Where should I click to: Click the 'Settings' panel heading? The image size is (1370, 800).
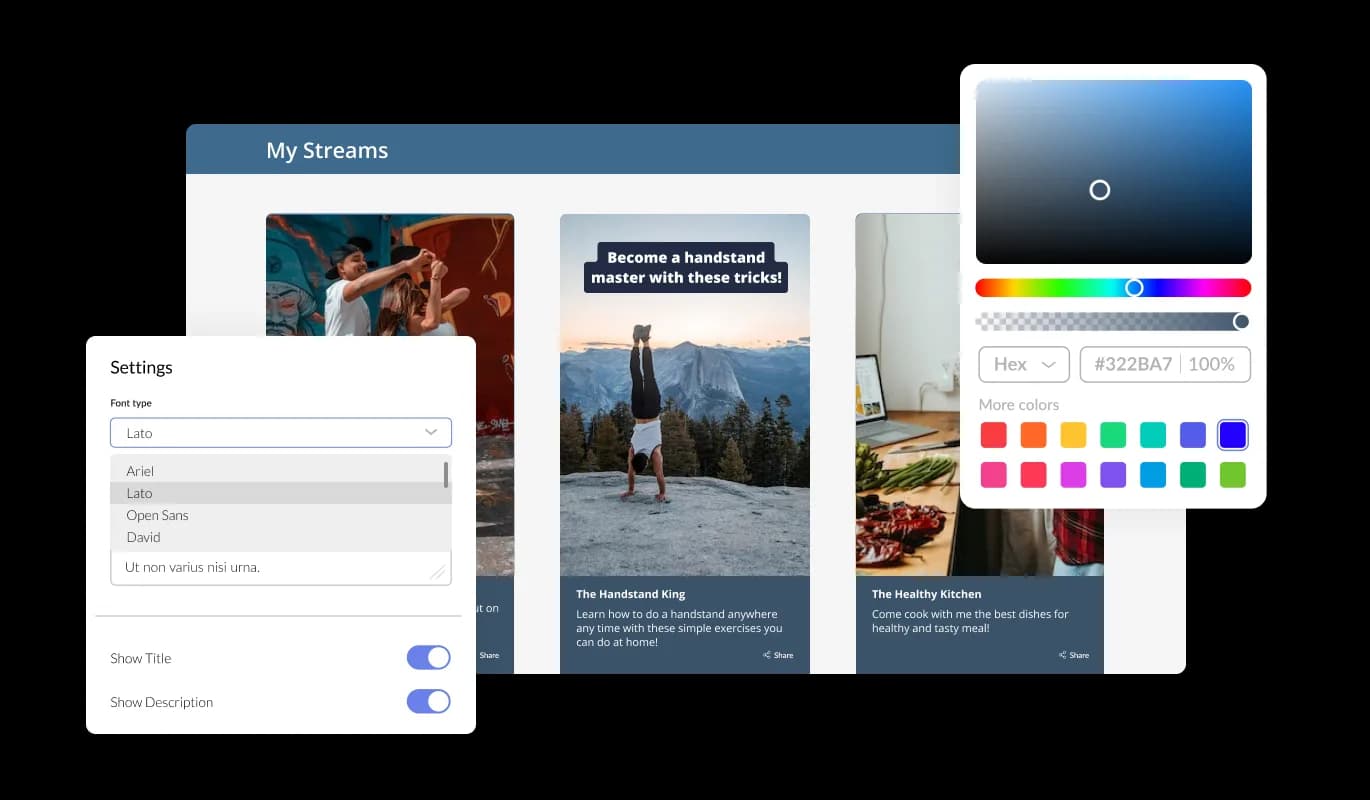[141, 367]
